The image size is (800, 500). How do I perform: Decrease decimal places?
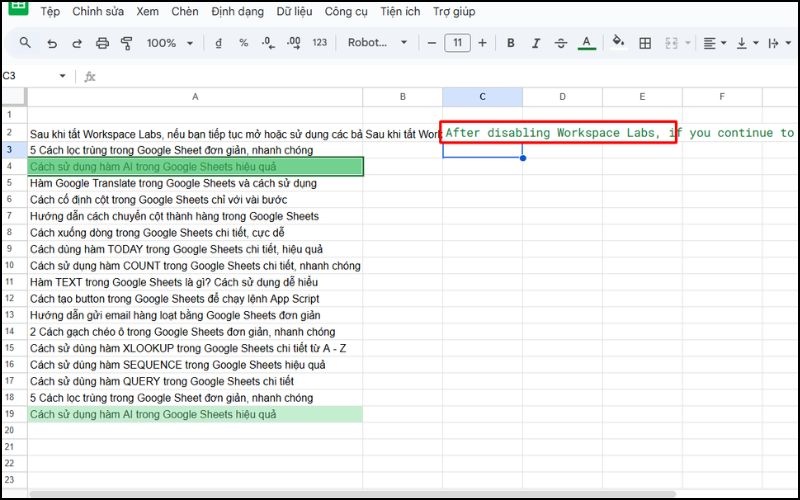tap(268, 43)
